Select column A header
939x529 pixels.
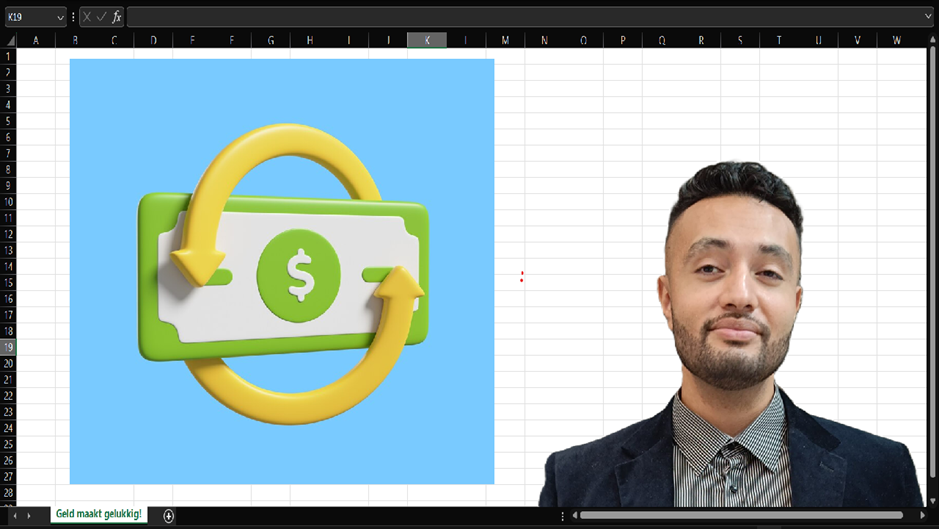tap(36, 40)
